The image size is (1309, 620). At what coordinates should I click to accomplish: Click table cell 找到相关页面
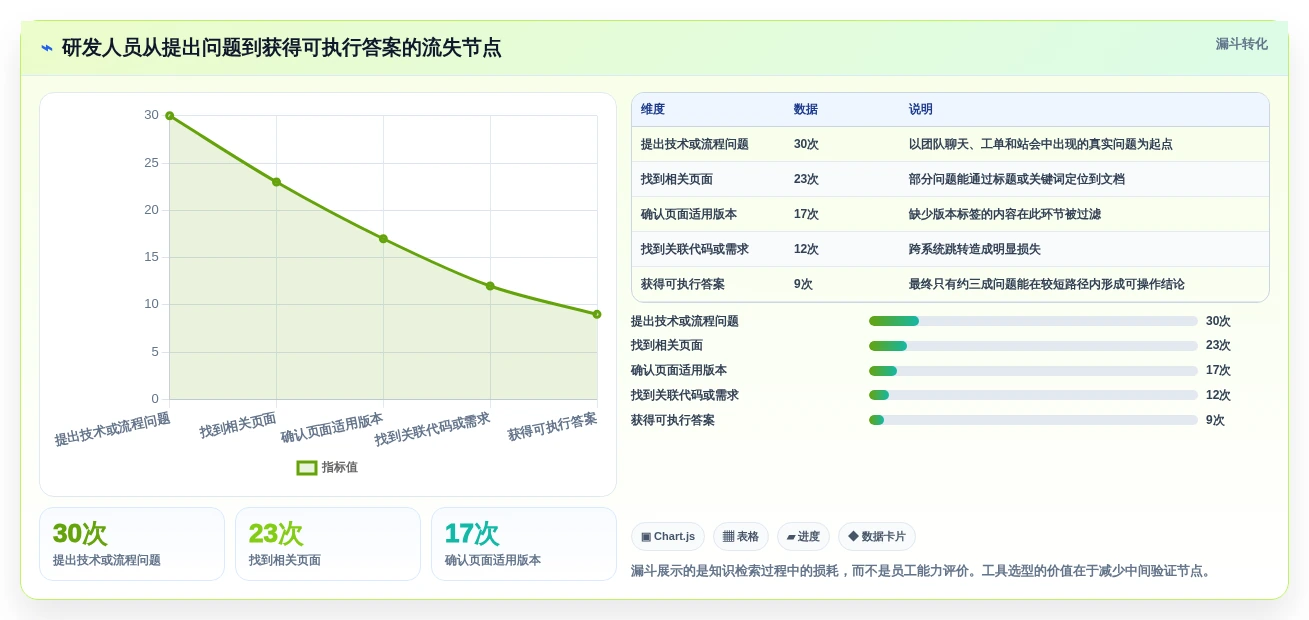click(677, 179)
